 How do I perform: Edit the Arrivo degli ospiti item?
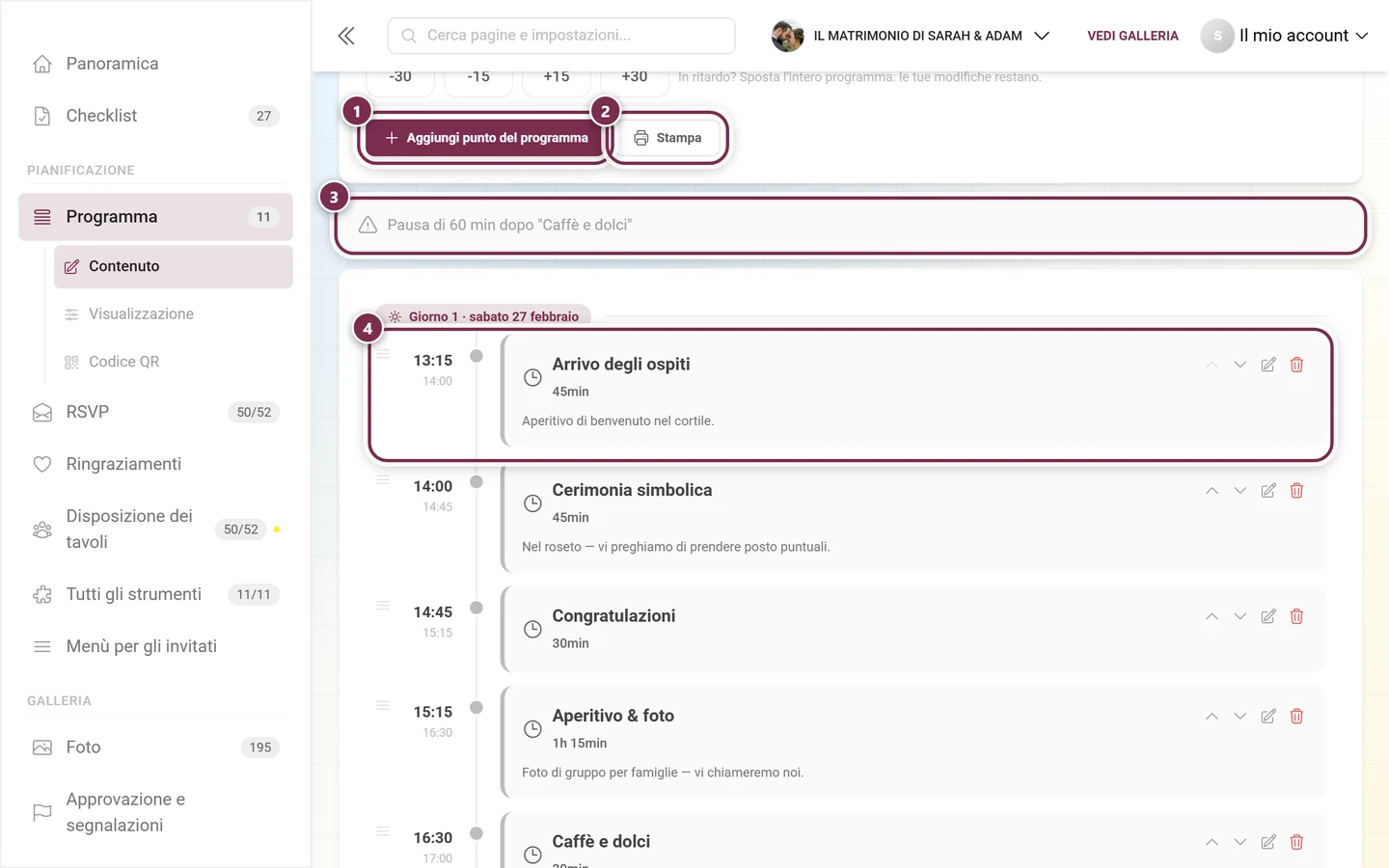[1268, 365]
